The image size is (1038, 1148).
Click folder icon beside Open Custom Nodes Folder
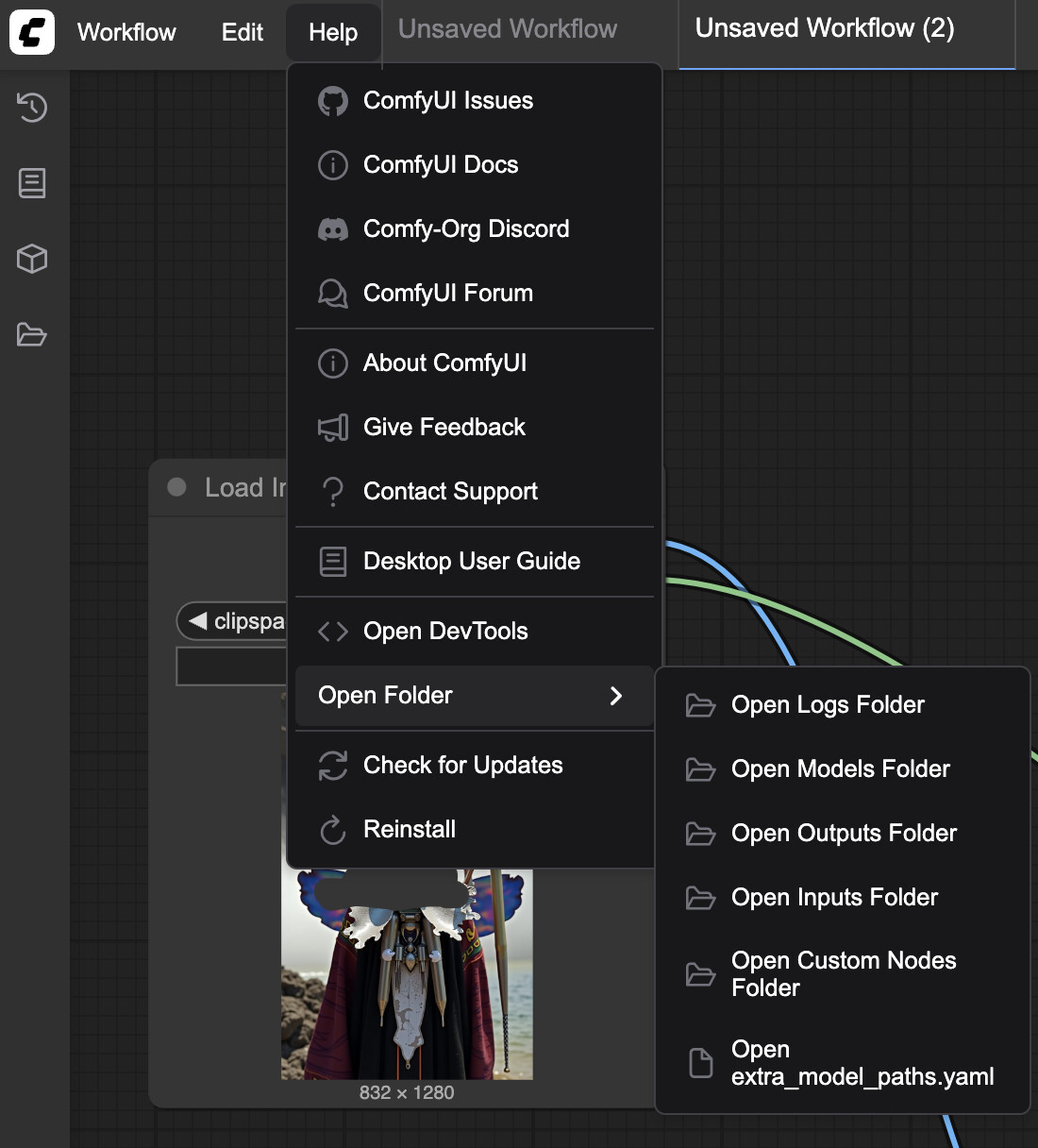(x=700, y=974)
